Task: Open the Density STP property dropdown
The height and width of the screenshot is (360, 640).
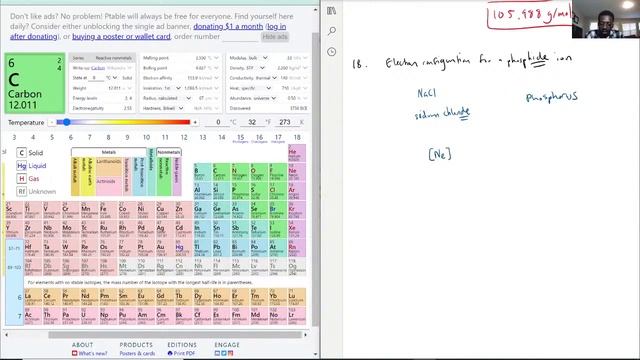Action: point(262,68)
